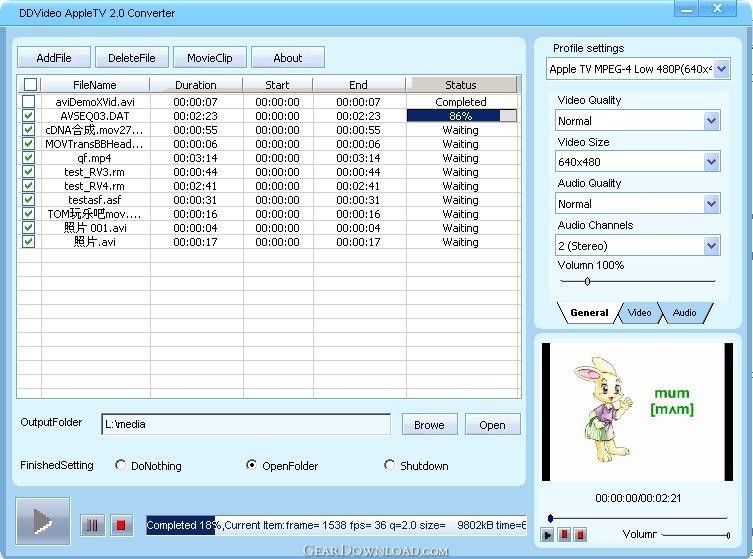The image size is (753, 559).
Task: Minimize the converter window
Action: (x=686, y=9)
